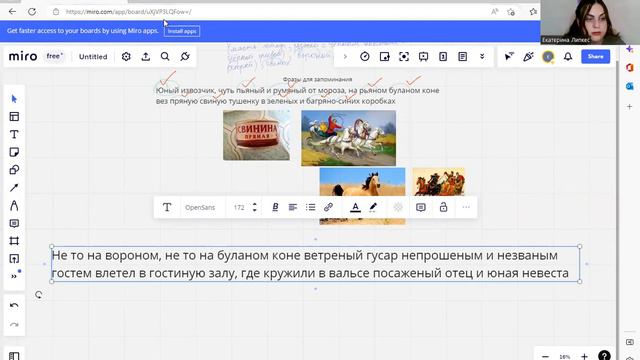Zoom out with the minus button

(545, 356)
